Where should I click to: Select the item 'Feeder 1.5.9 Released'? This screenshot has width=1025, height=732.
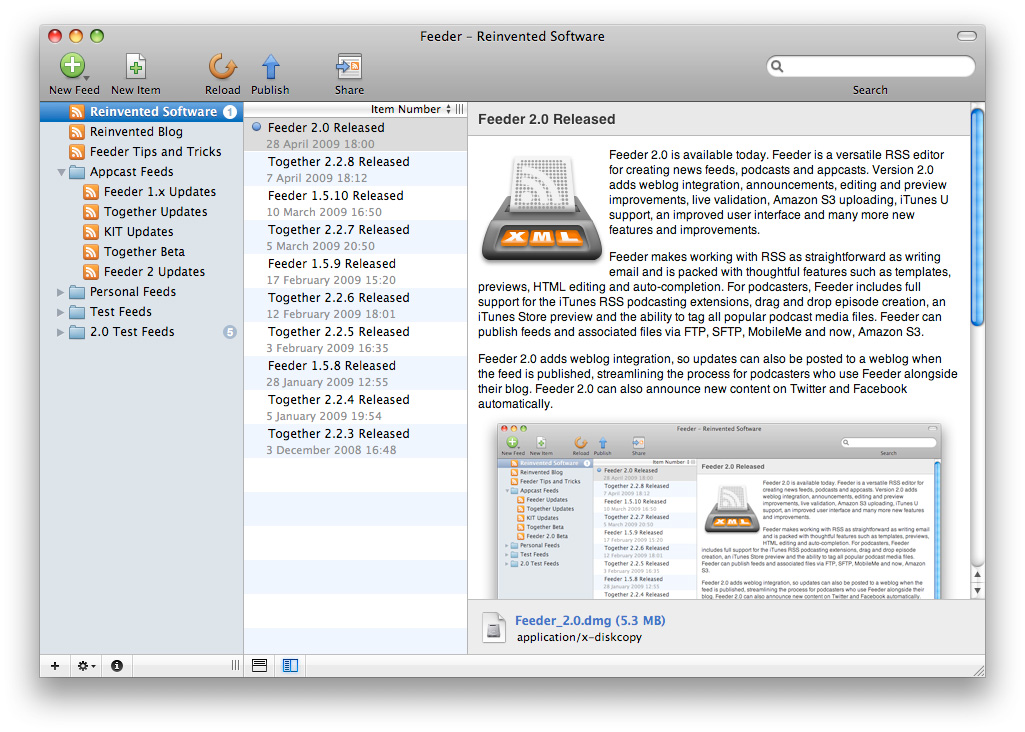click(x=356, y=271)
